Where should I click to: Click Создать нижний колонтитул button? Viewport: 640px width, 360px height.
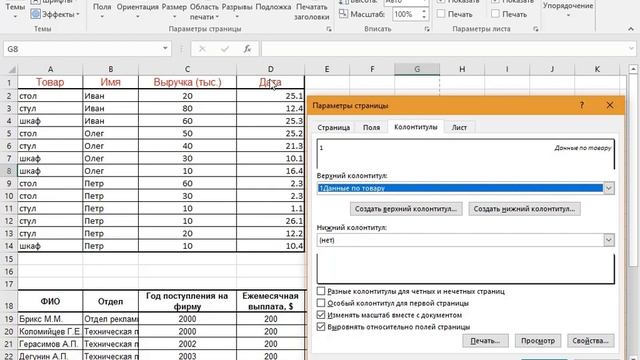tap(524, 209)
